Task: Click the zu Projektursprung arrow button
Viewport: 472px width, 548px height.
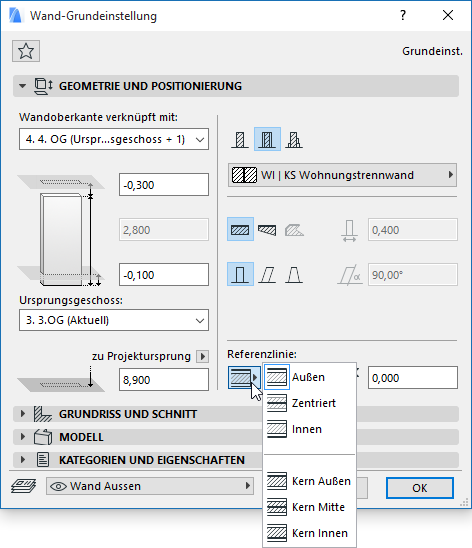Action: pyautogui.click(x=202, y=356)
